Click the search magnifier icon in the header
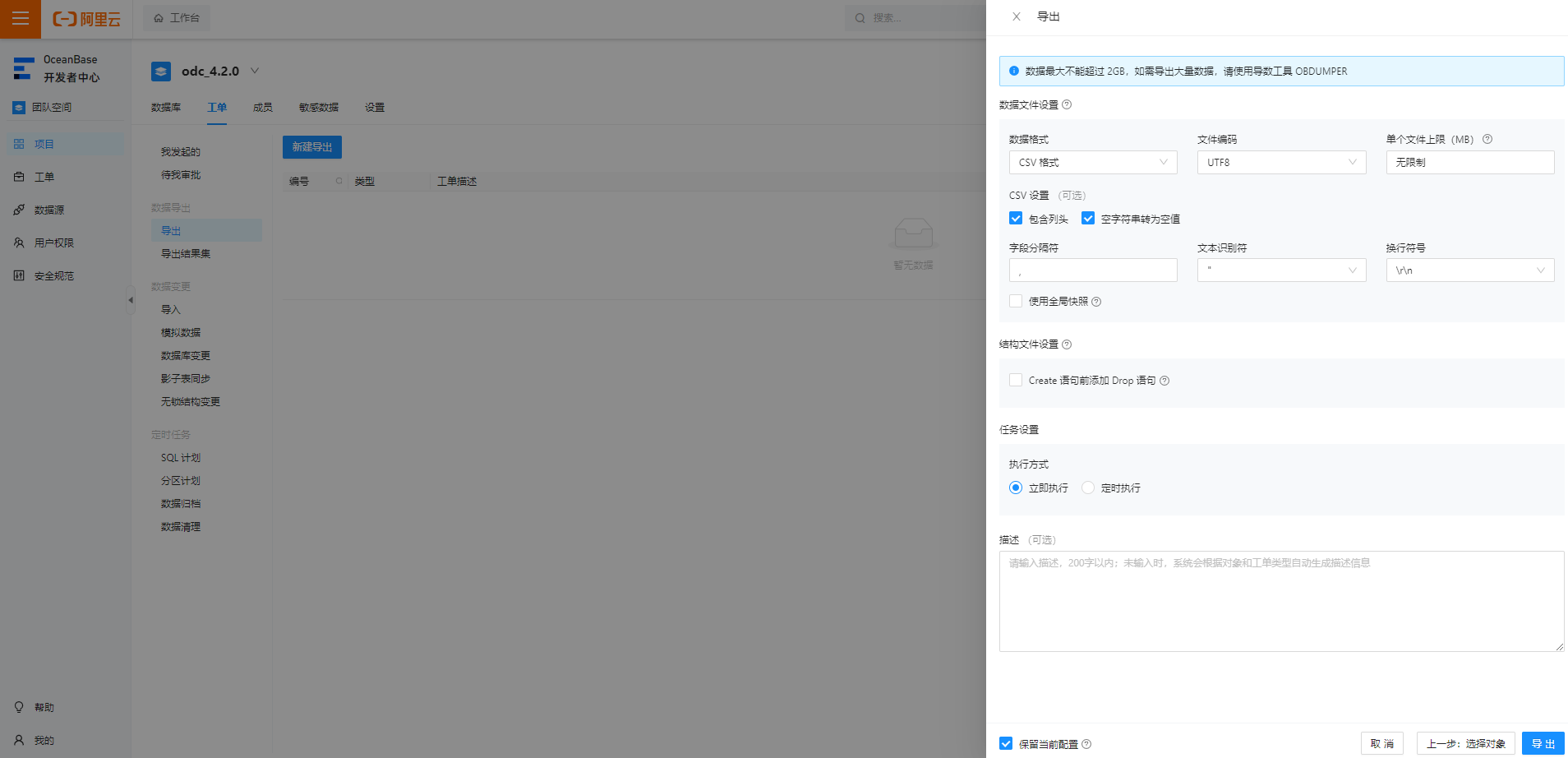Viewport: 1568px width, 758px height. pyautogui.click(x=860, y=18)
